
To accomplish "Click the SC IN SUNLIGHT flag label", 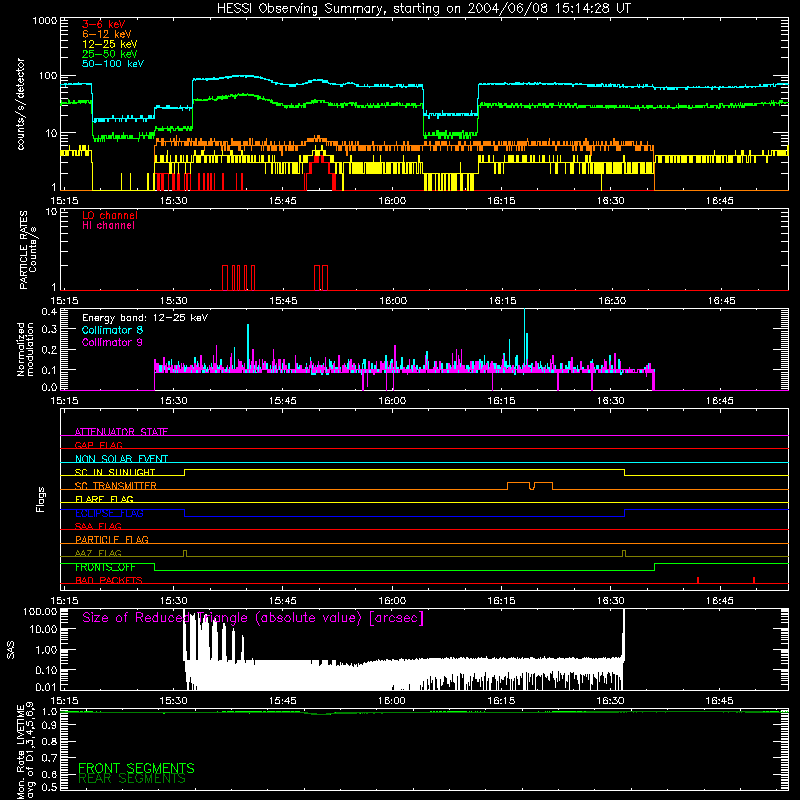I will (x=115, y=472).
